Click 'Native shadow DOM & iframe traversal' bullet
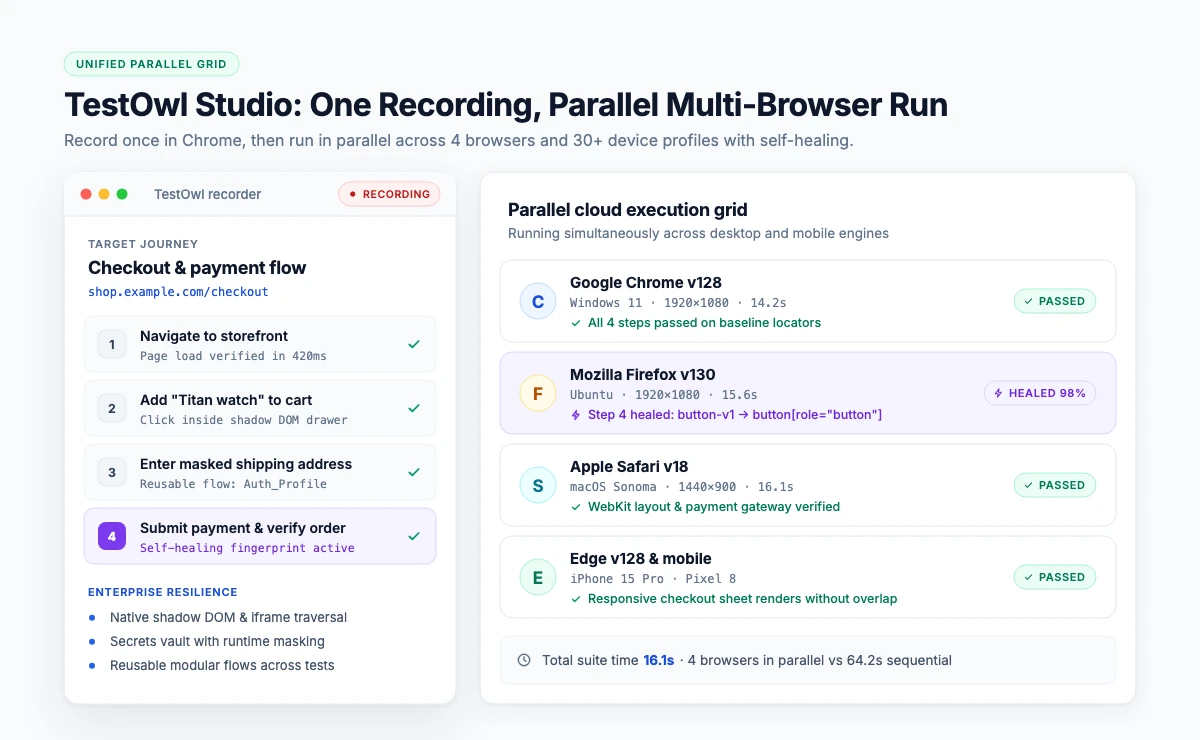 (228, 617)
